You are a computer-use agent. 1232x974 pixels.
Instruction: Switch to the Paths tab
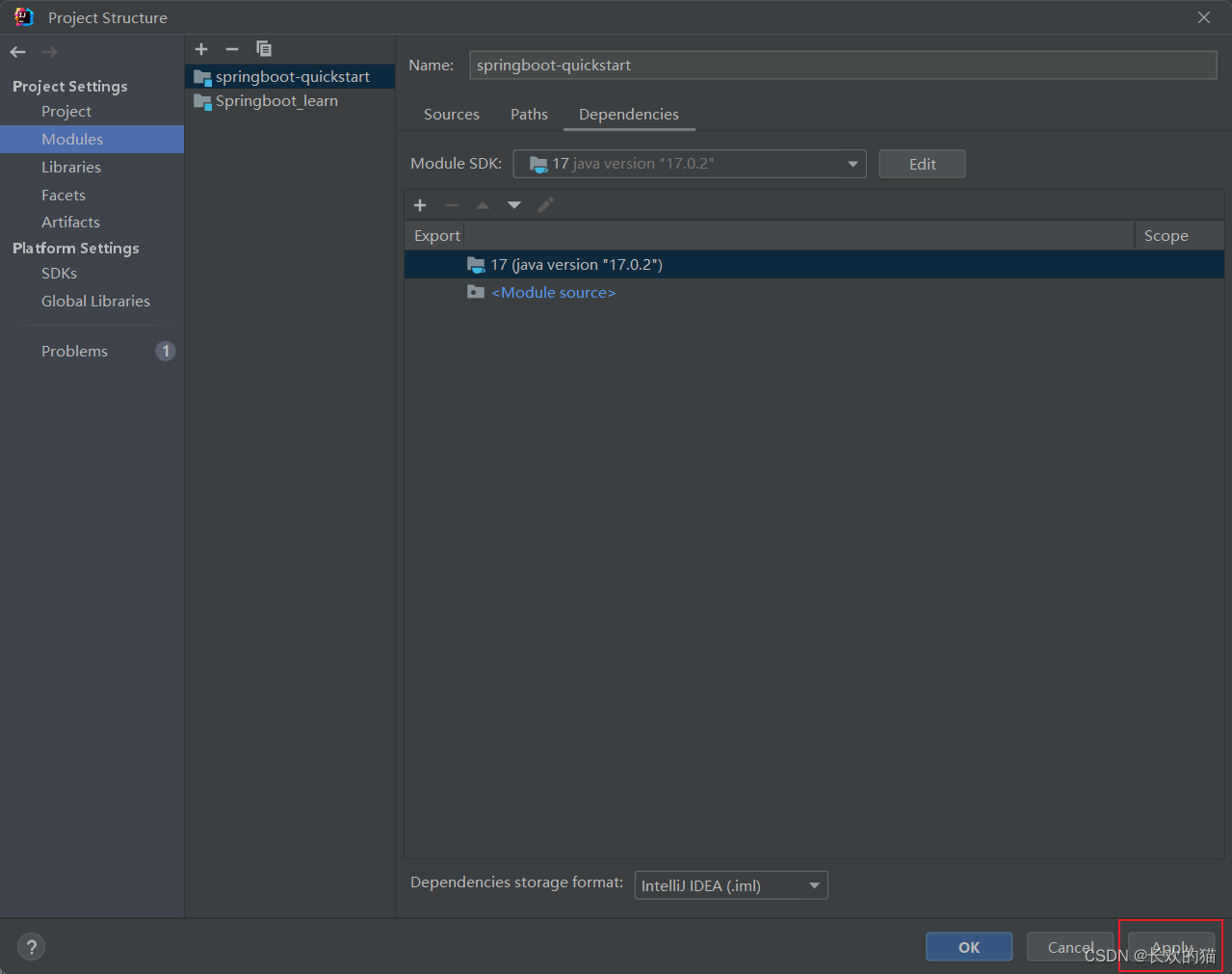click(x=529, y=115)
